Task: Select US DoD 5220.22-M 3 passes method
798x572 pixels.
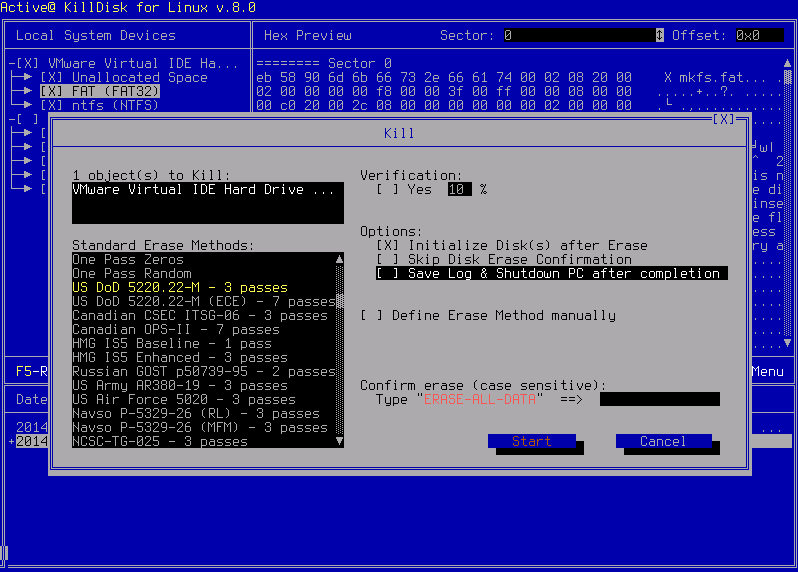Action: (x=204, y=288)
